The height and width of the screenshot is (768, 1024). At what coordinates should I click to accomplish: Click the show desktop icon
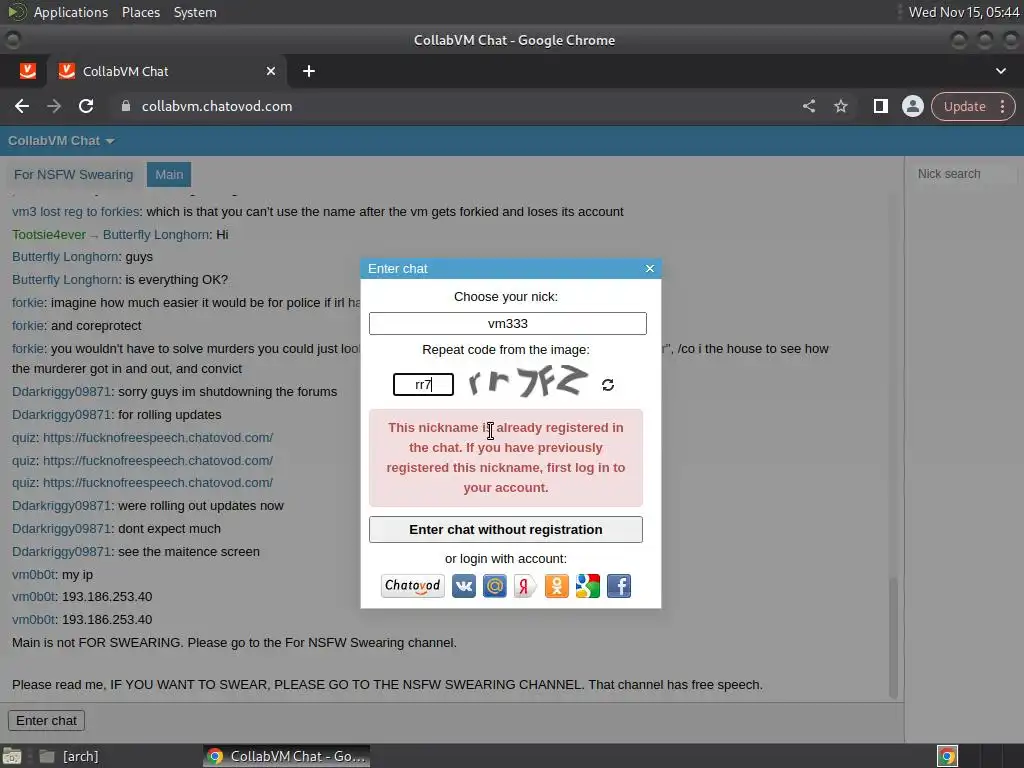[x=12, y=756]
